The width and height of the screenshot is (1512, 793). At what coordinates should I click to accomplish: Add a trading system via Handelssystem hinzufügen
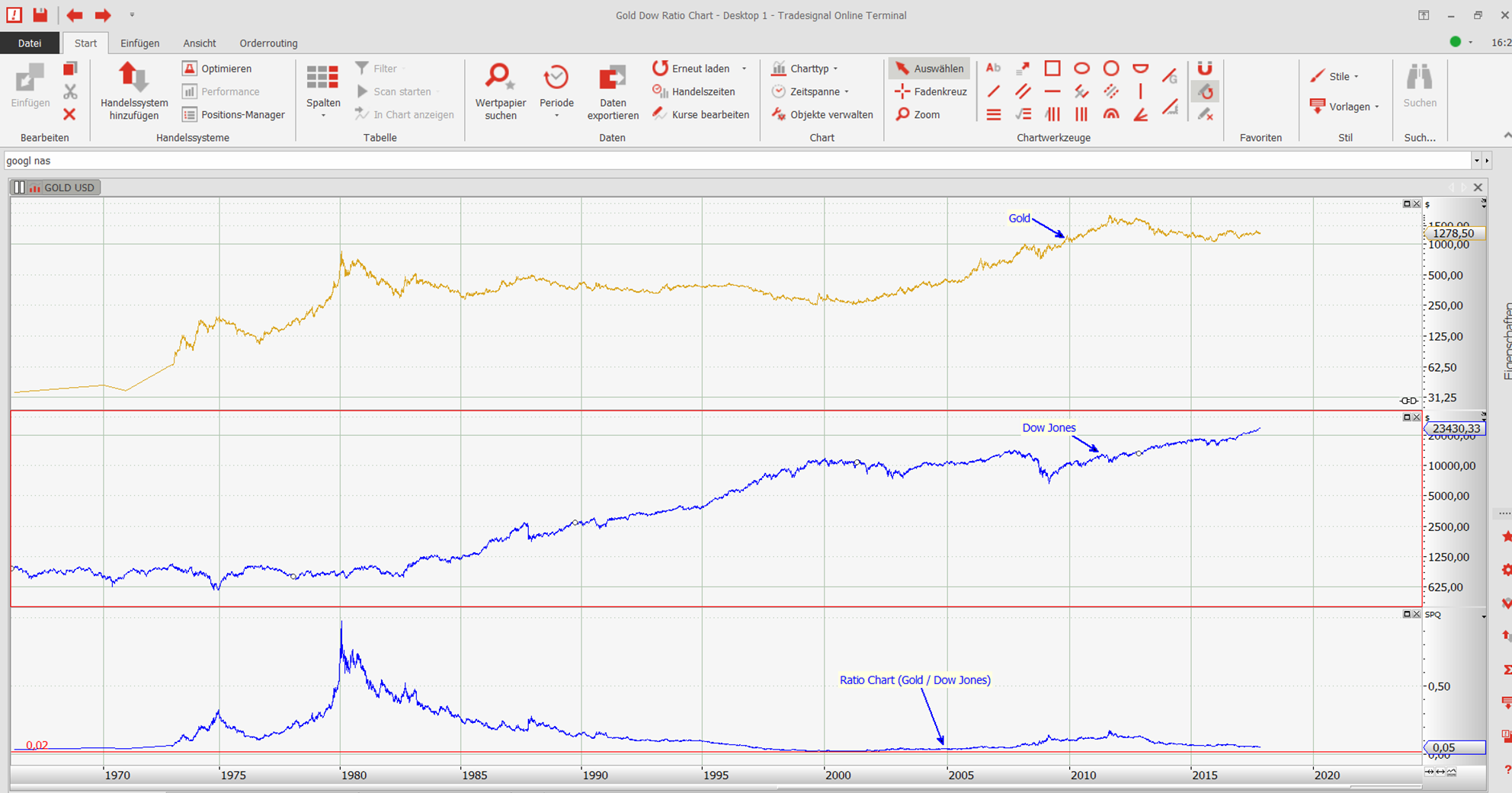pos(134,91)
